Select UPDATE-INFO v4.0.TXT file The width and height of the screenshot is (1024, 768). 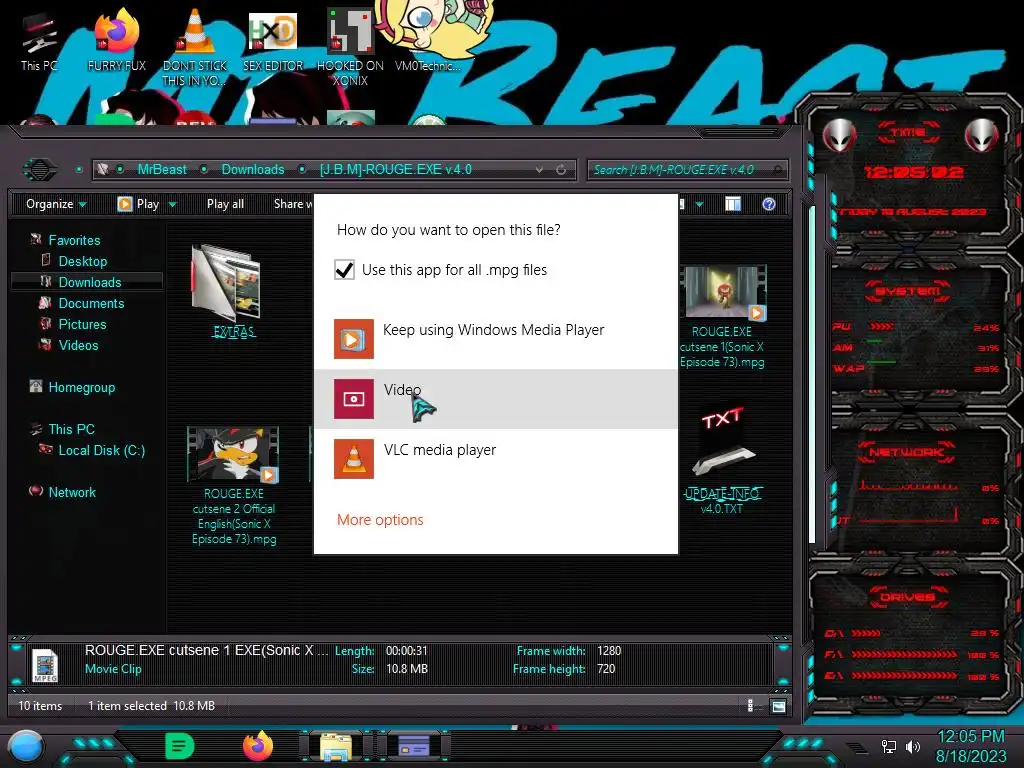722,460
